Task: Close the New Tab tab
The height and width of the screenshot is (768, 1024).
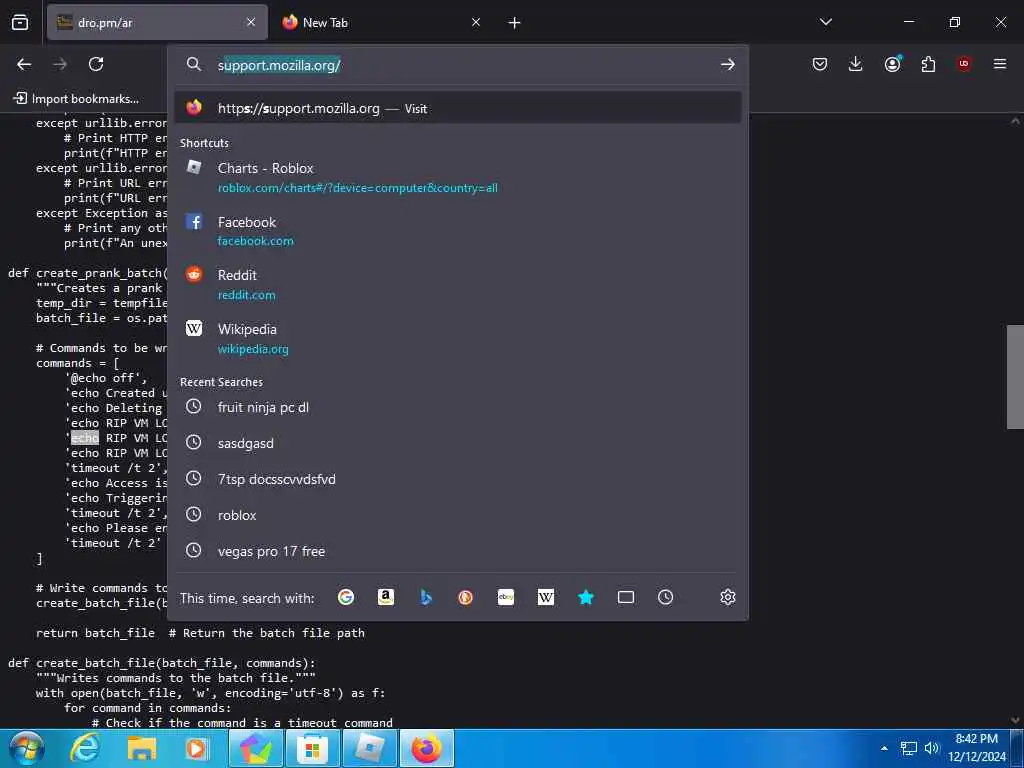Action: (476, 22)
